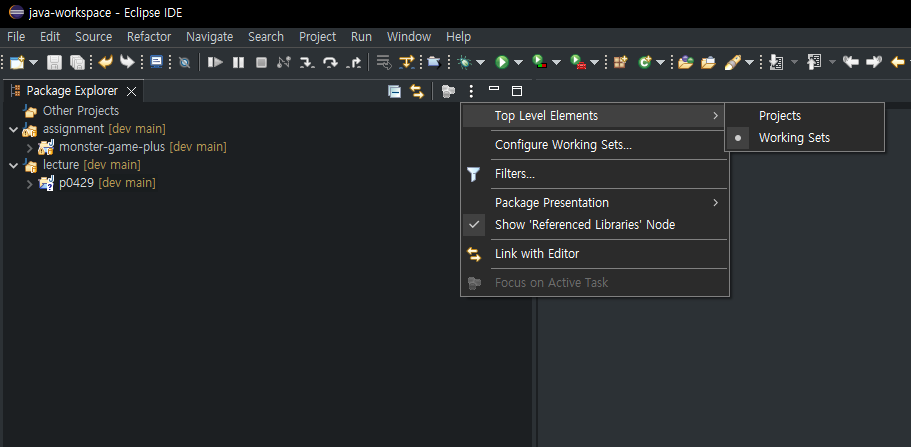Click the New wizard toolbar icon

tap(17, 62)
